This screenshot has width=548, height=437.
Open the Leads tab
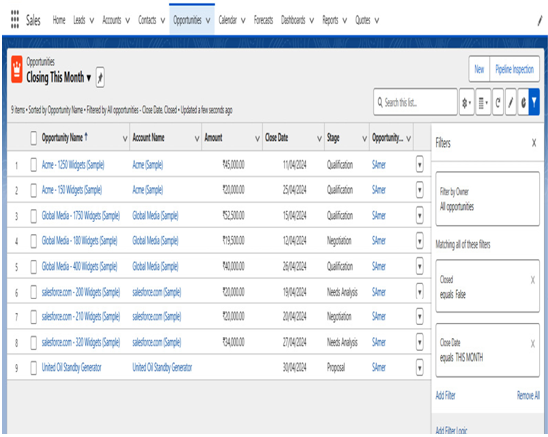(x=79, y=20)
